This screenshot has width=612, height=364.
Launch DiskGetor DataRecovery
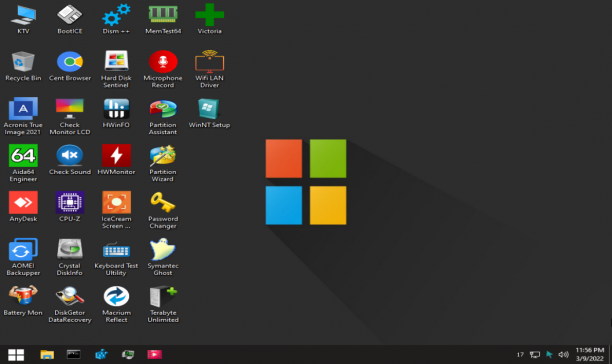[69, 304]
